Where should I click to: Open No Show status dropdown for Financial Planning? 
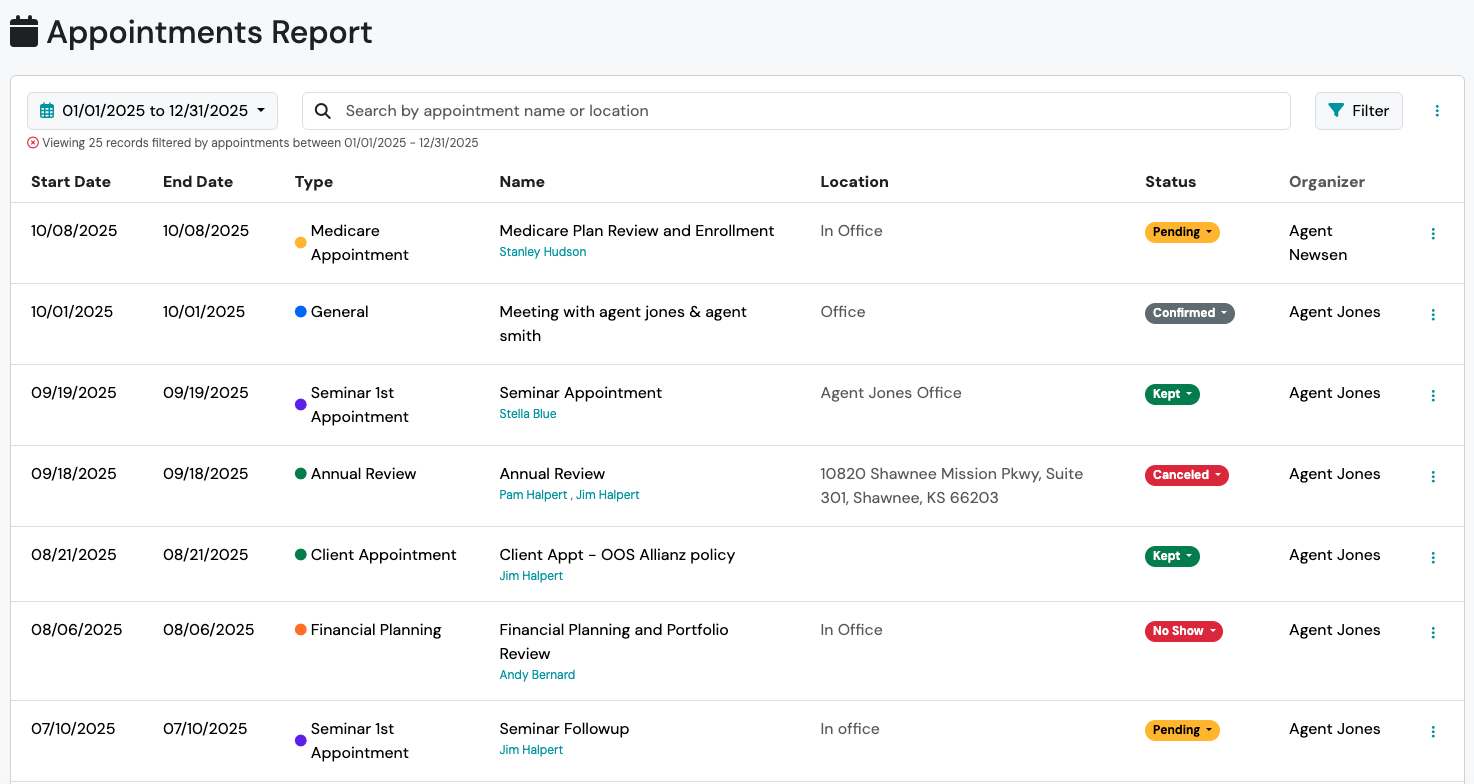[x=1184, y=631]
